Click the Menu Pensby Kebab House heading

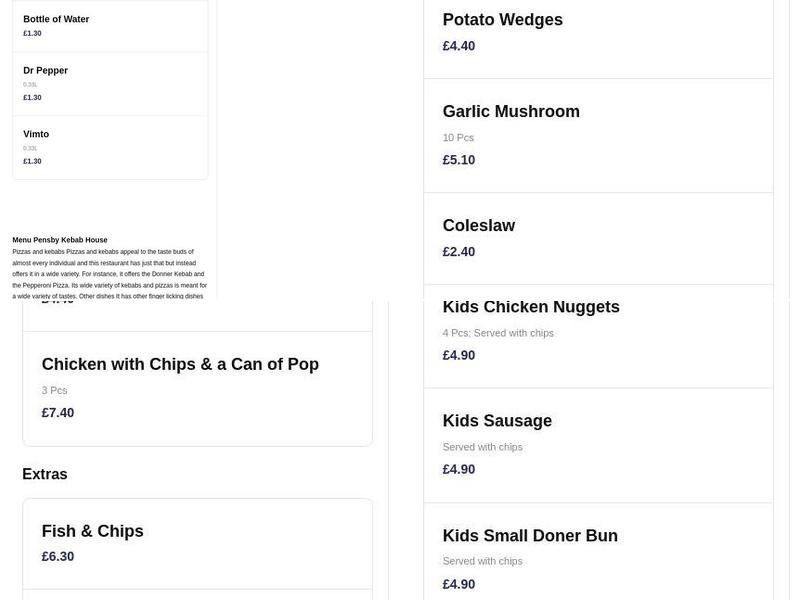coord(58,239)
